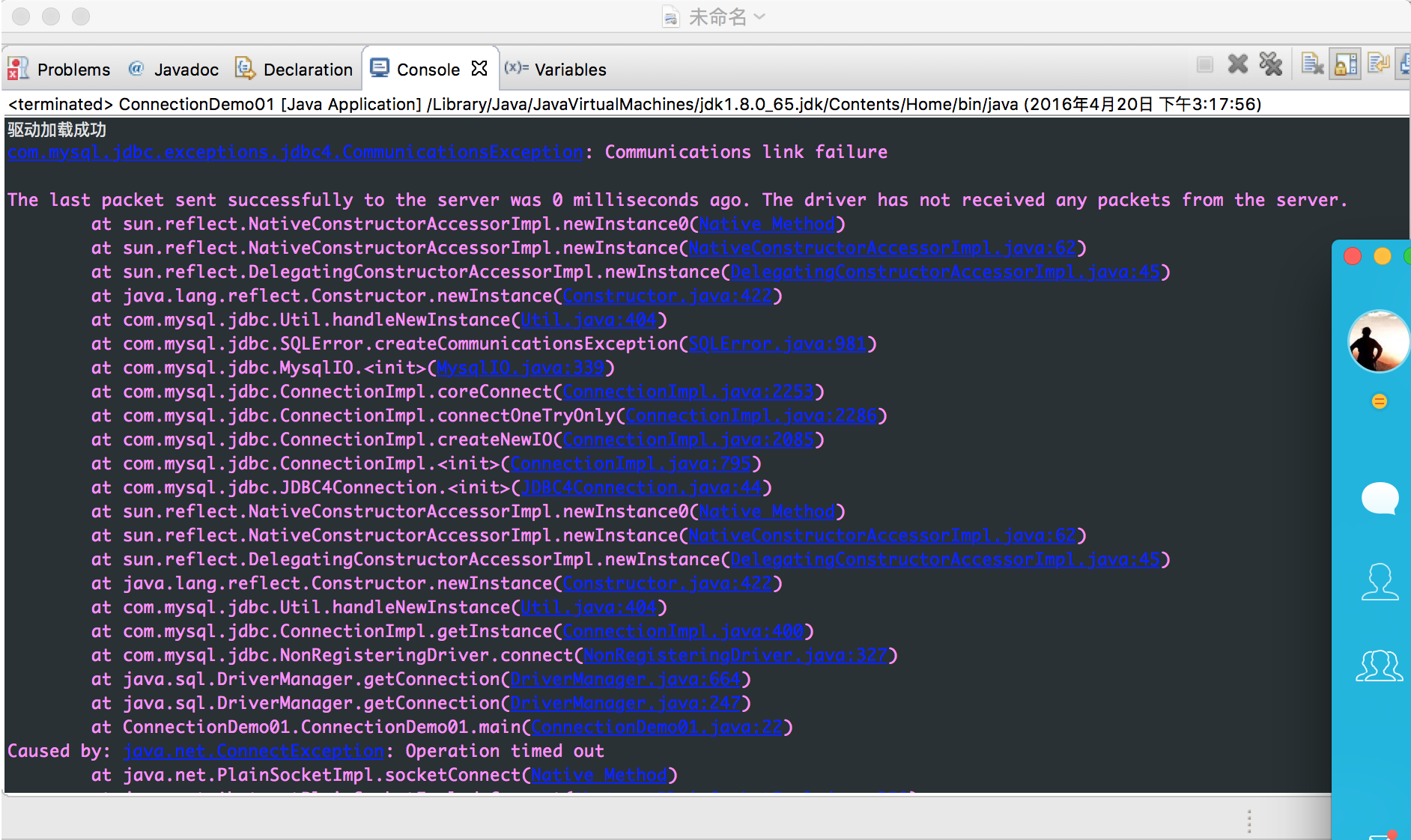The height and width of the screenshot is (840, 1411).
Task: Expand the 未命名 title dropdown chevron
Action: (759, 16)
